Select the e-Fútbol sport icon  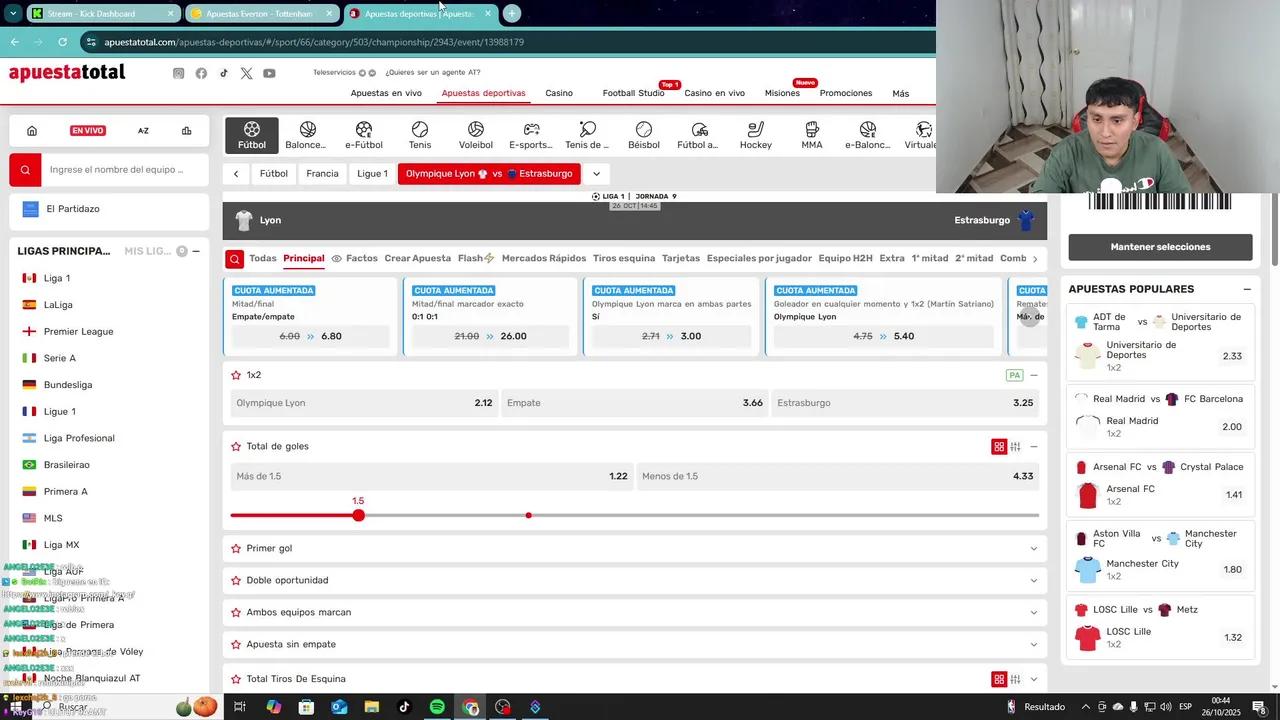(x=364, y=136)
